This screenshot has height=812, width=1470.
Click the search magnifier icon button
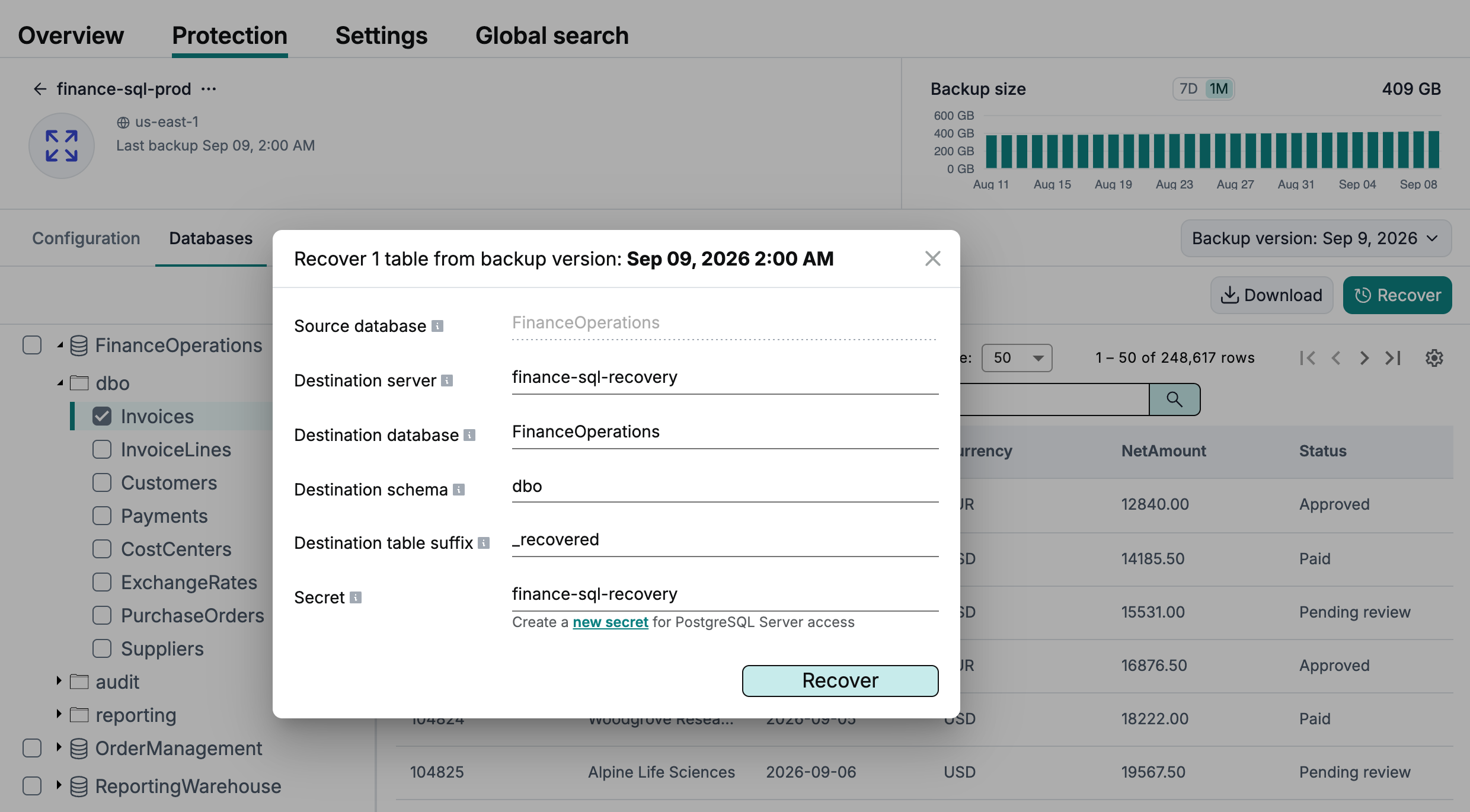click(x=1174, y=399)
